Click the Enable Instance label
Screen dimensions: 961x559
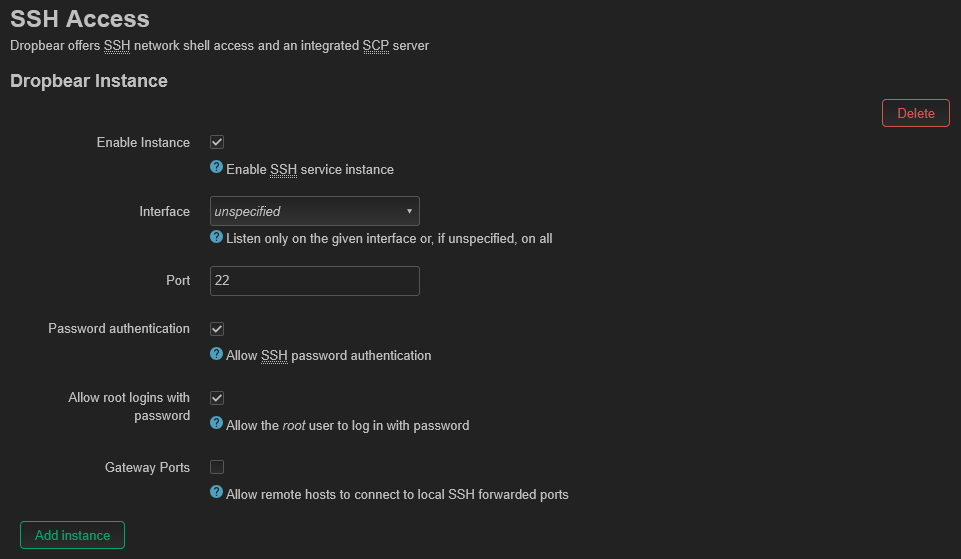(143, 142)
